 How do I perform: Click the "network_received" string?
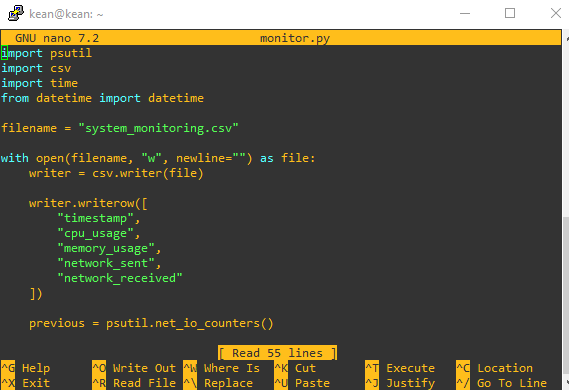[x=120, y=278]
